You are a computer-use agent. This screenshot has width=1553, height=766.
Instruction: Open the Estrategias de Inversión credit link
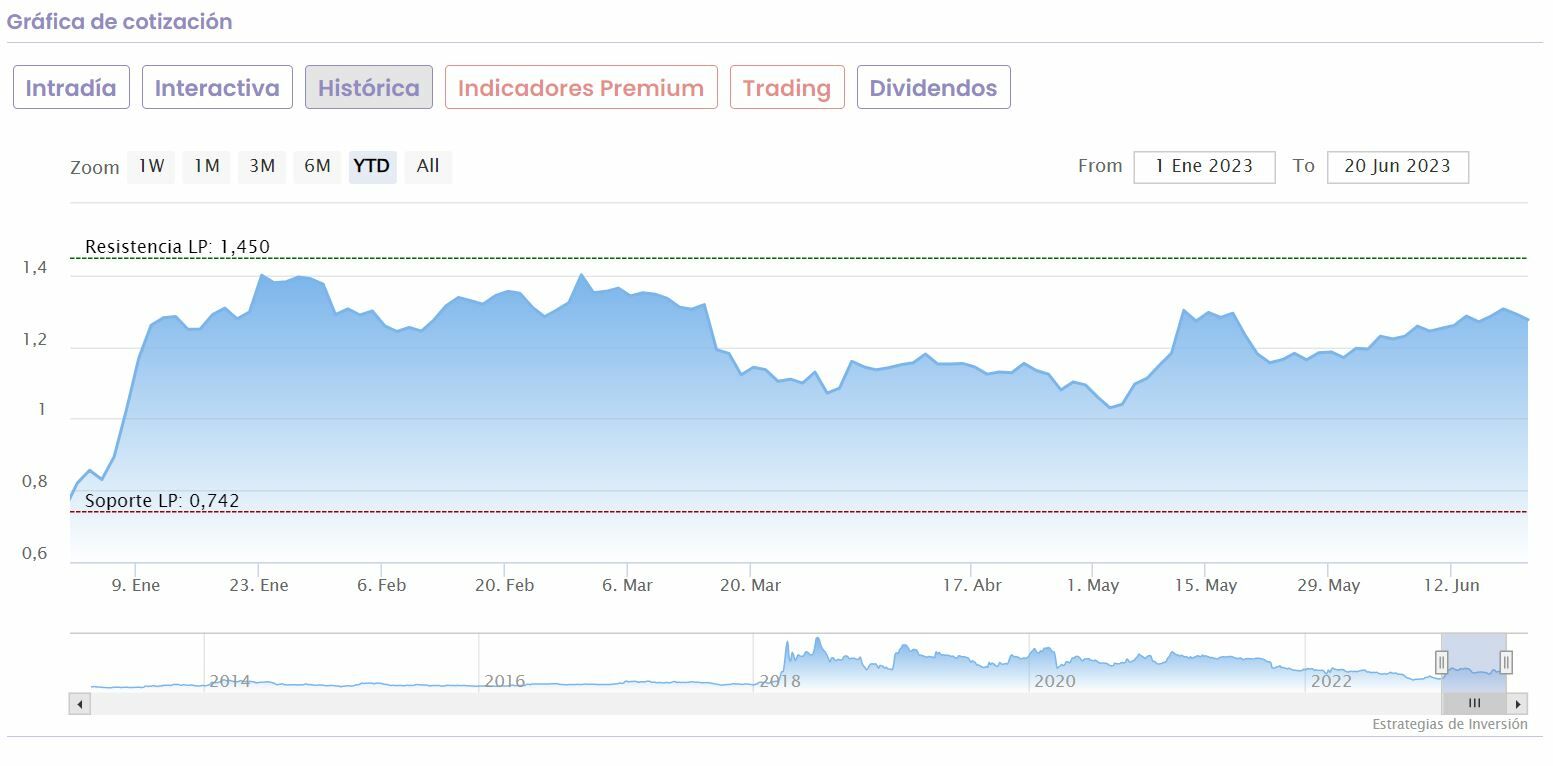(x=1449, y=725)
